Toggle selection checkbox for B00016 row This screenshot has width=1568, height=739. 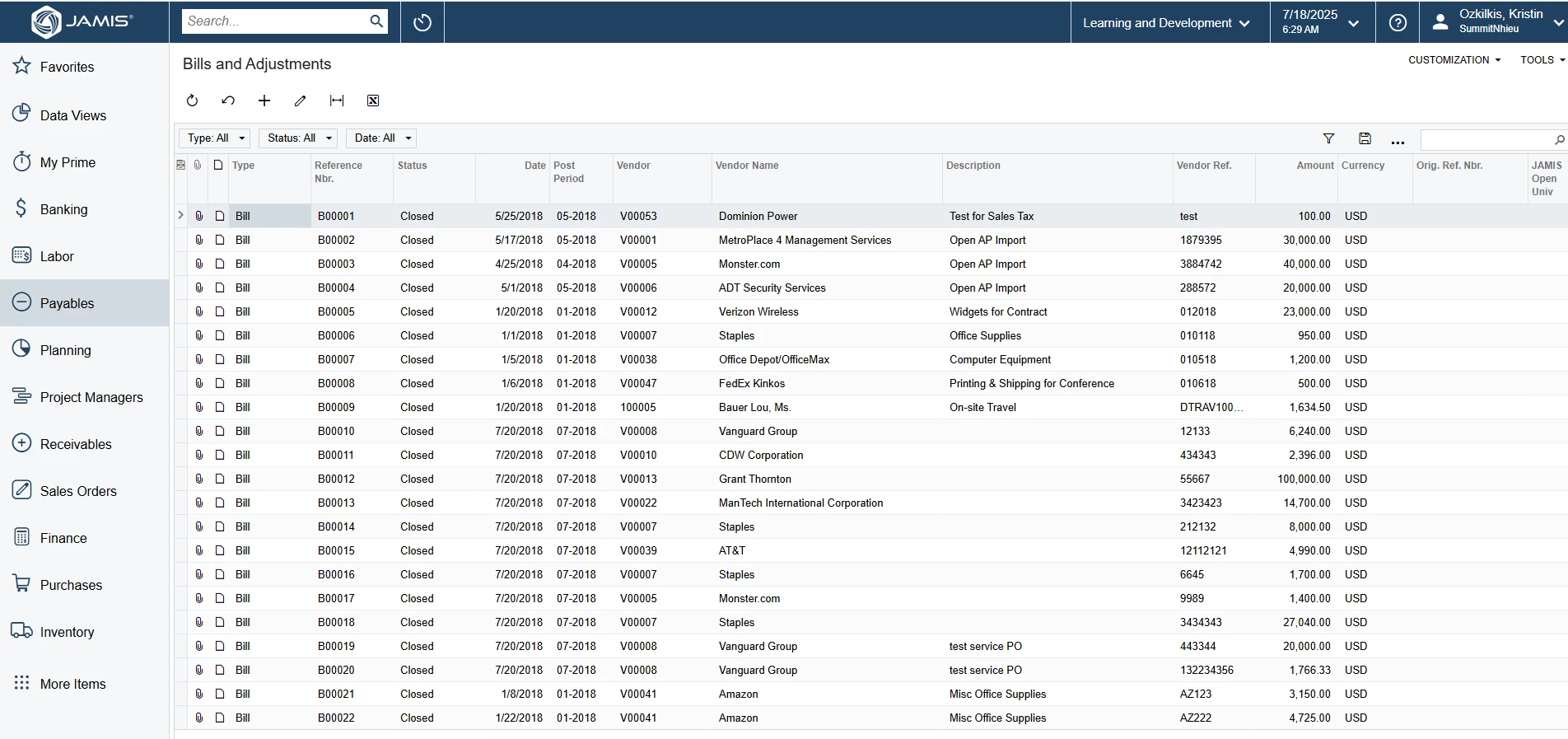coord(220,574)
